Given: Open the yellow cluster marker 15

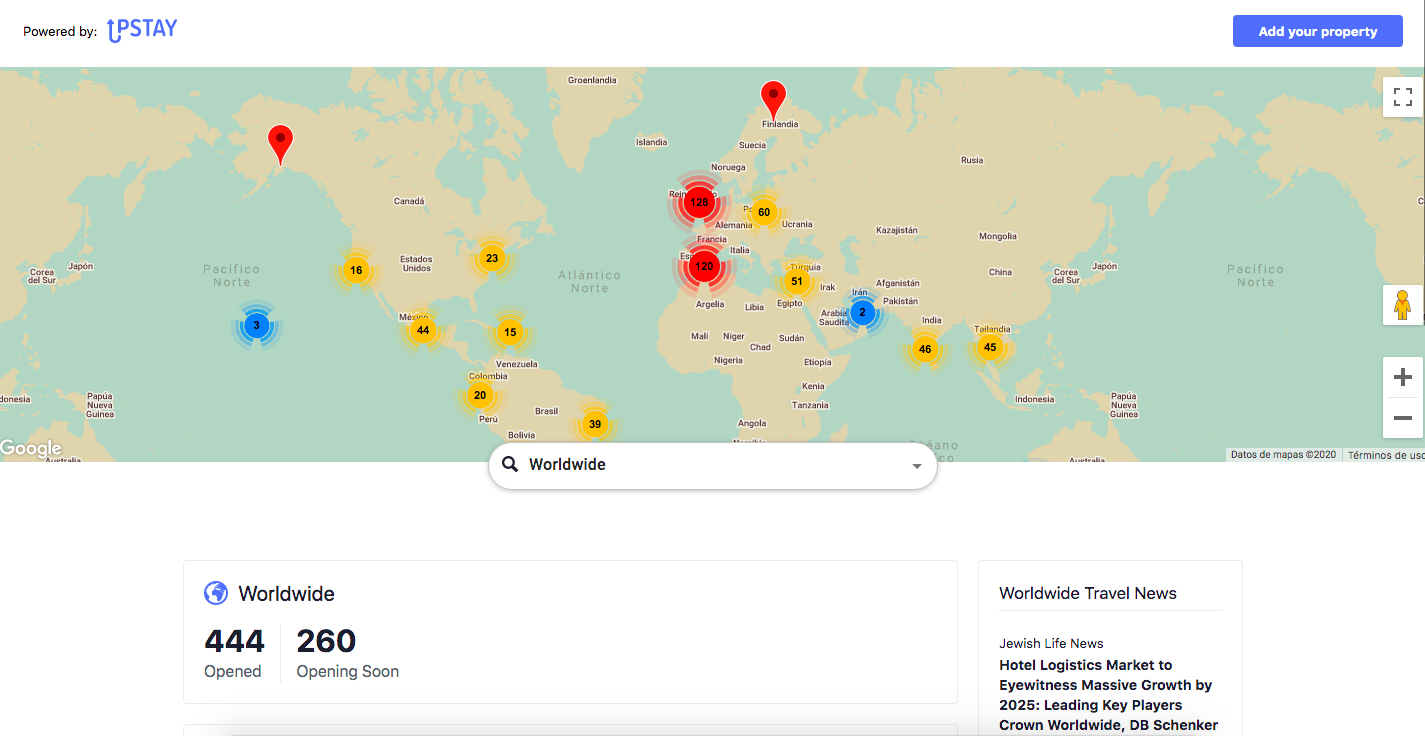Looking at the screenshot, I should (x=510, y=332).
